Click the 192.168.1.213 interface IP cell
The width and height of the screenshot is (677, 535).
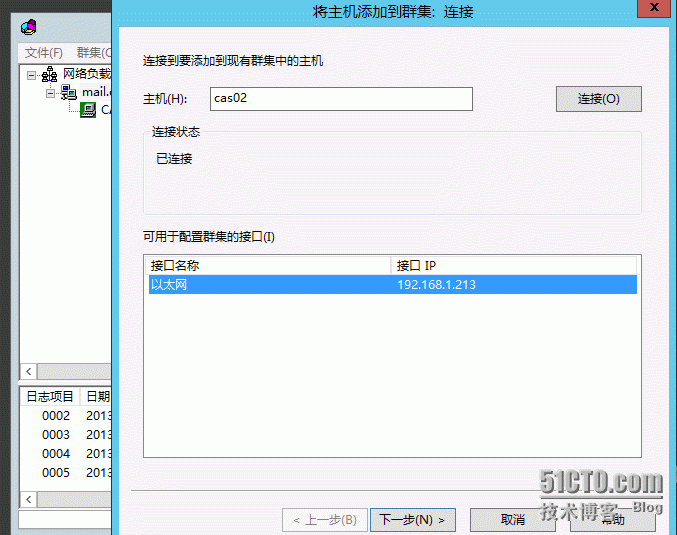(436, 285)
